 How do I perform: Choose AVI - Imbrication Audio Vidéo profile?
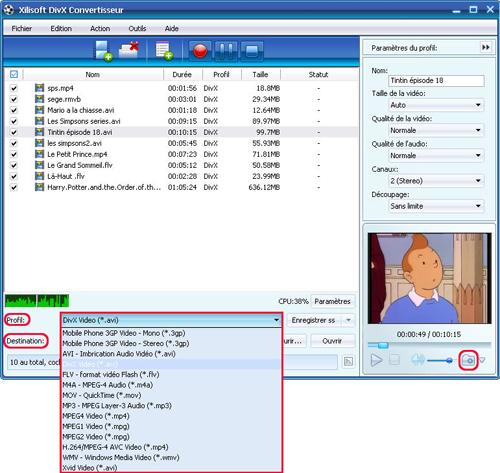[x=171, y=354]
